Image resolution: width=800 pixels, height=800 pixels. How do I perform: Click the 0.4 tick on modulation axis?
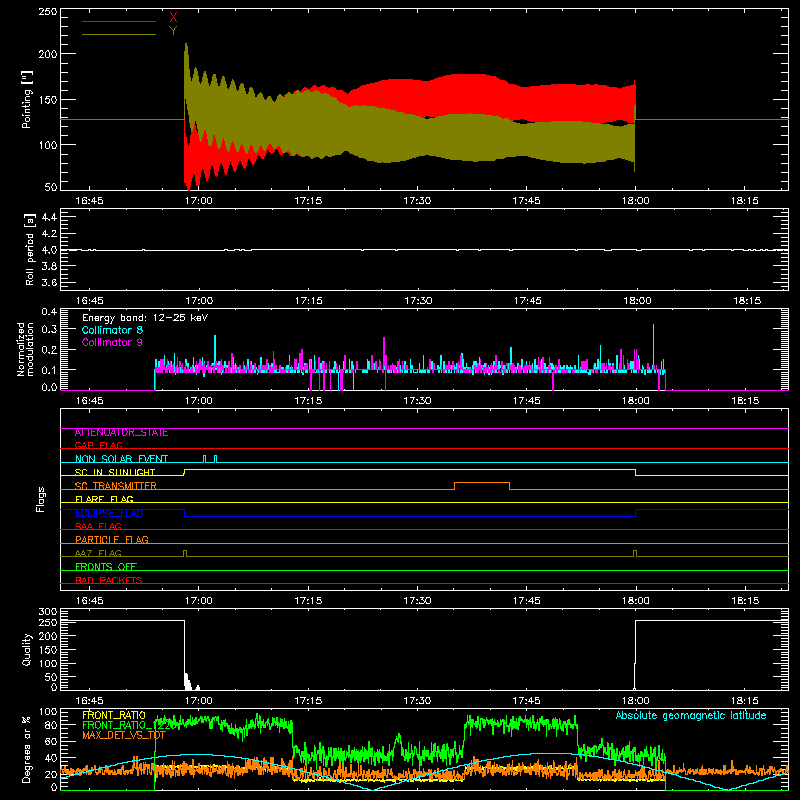(x=49, y=312)
